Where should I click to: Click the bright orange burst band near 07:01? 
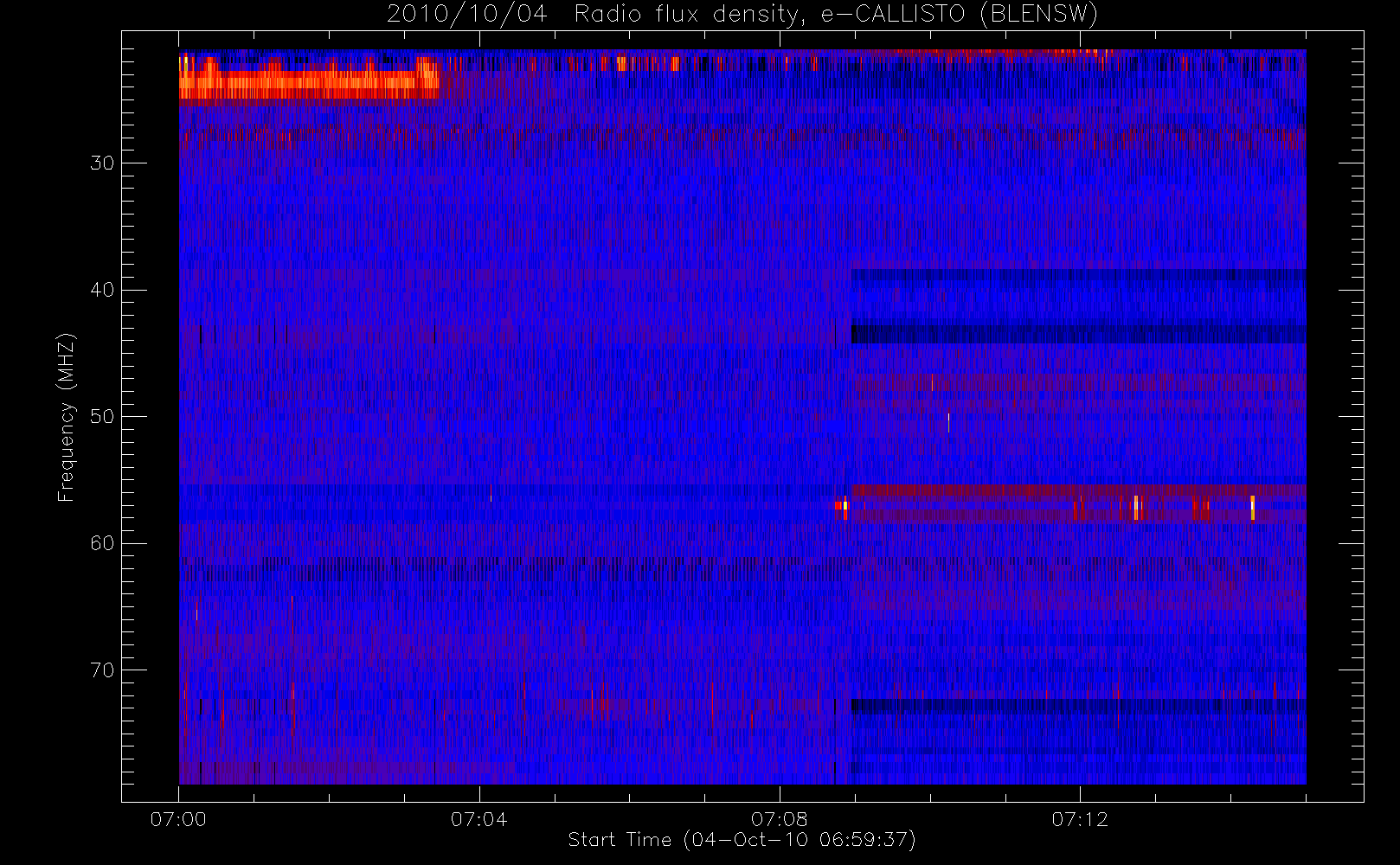coord(309,83)
